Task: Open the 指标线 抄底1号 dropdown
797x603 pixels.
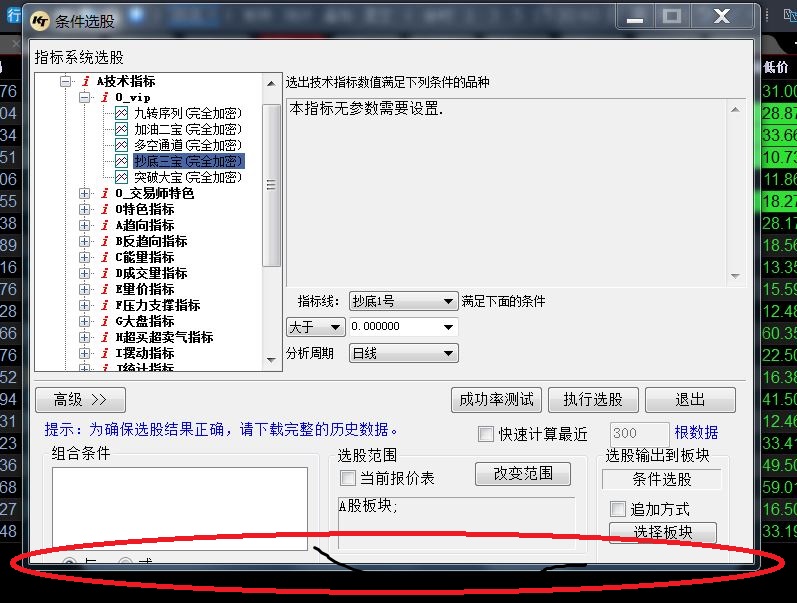Action: (x=403, y=301)
